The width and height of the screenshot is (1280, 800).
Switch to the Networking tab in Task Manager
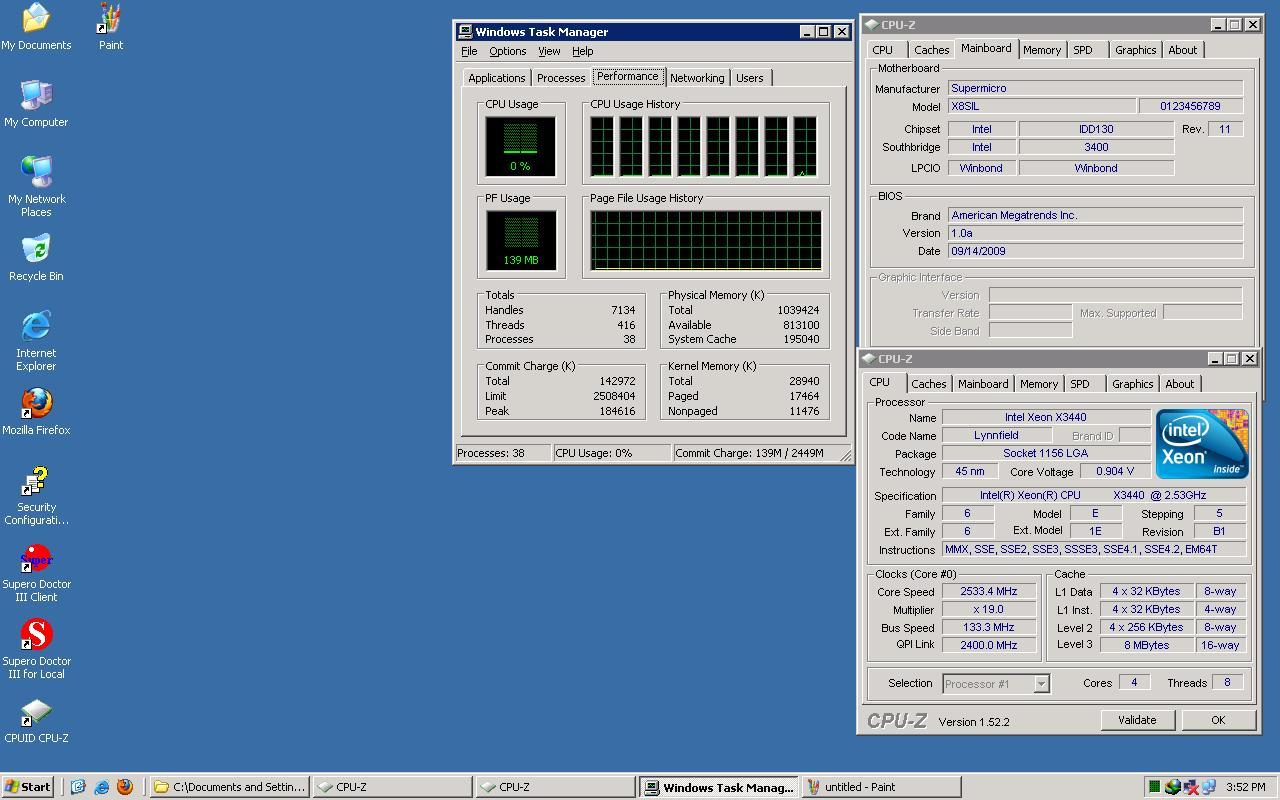pyautogui.click(x=697, y=78)
